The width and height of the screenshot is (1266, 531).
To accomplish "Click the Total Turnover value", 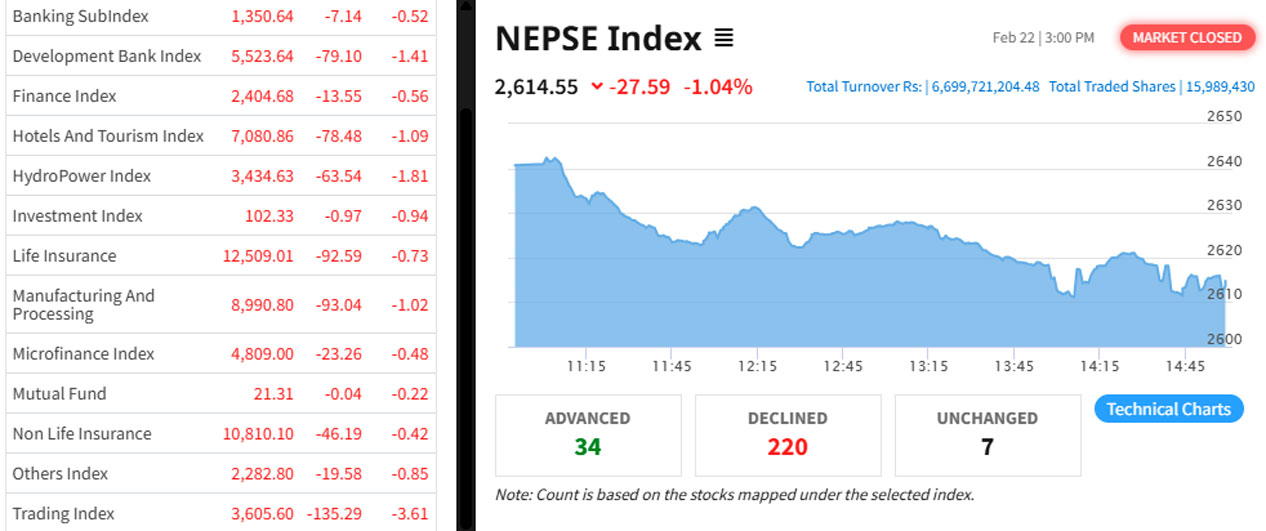I will point(985,87).
